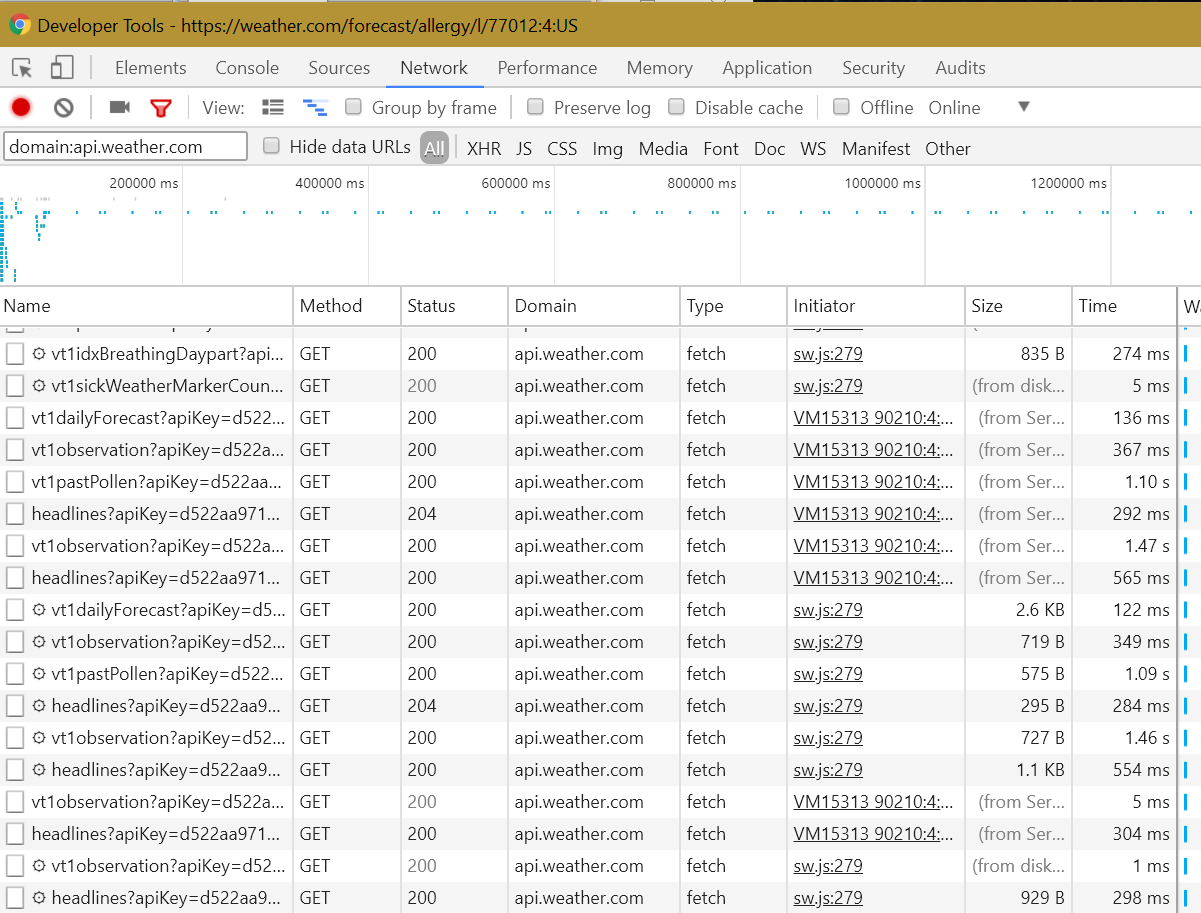1201x913 pixels.
Task: Sort by the Name column header
Action: pyautogui.click(x=146, y=306)
